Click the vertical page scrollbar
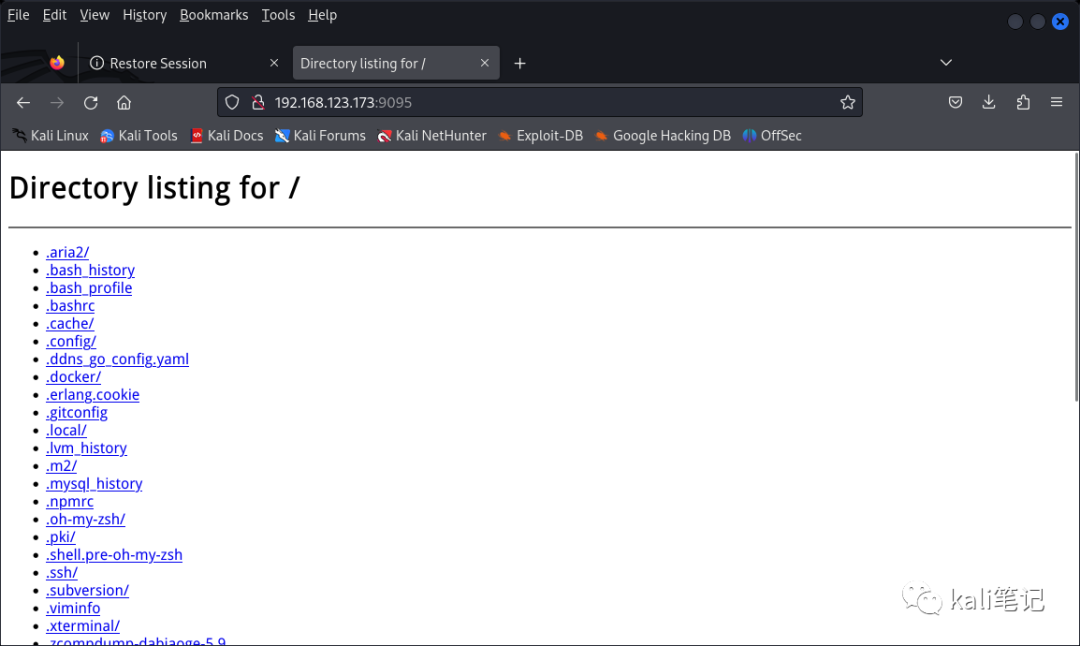1080x646 pixels. click(x=1075, y=280)
